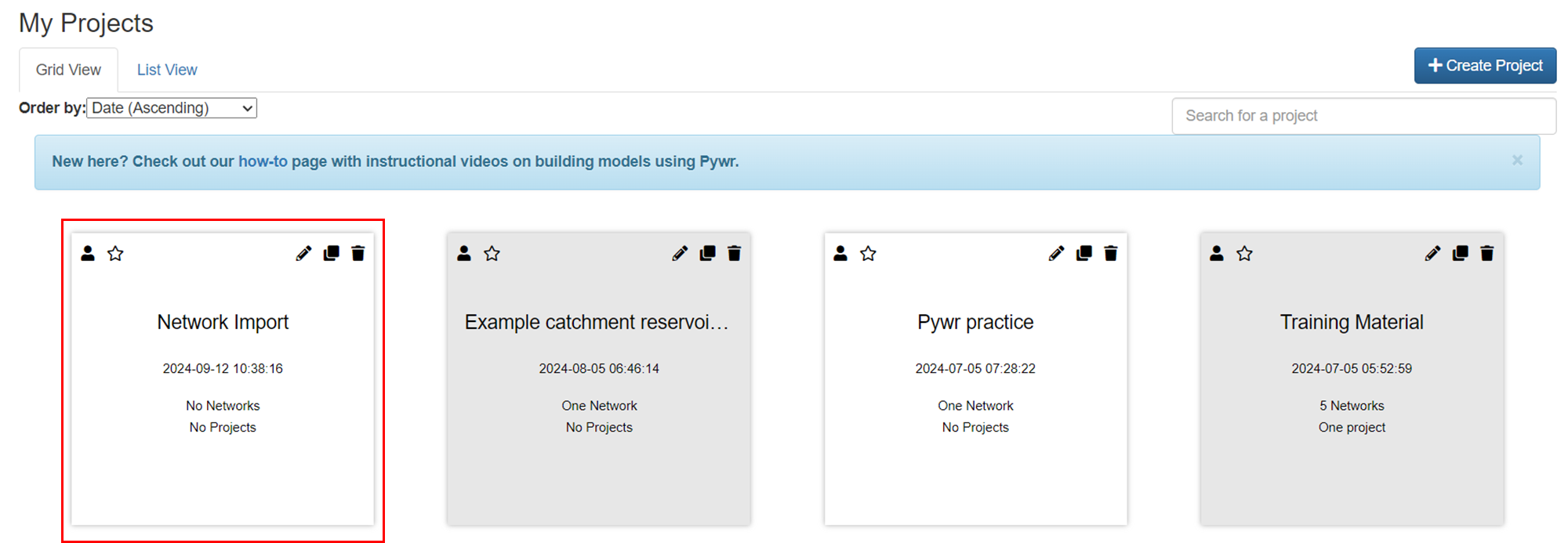Open the Order by dropdown
Viewport: 1568px width, 543px height.
172,108
